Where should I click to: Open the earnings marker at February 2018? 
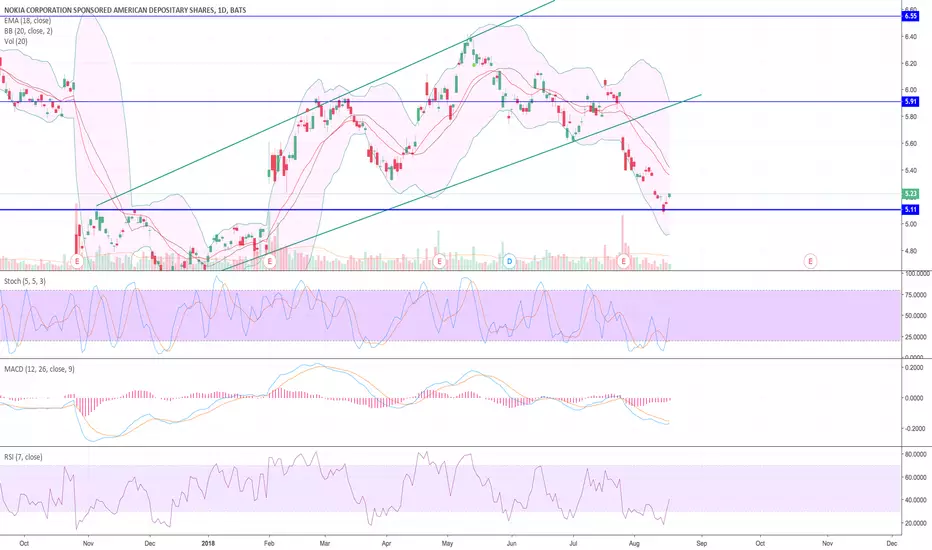click(269, 261)
